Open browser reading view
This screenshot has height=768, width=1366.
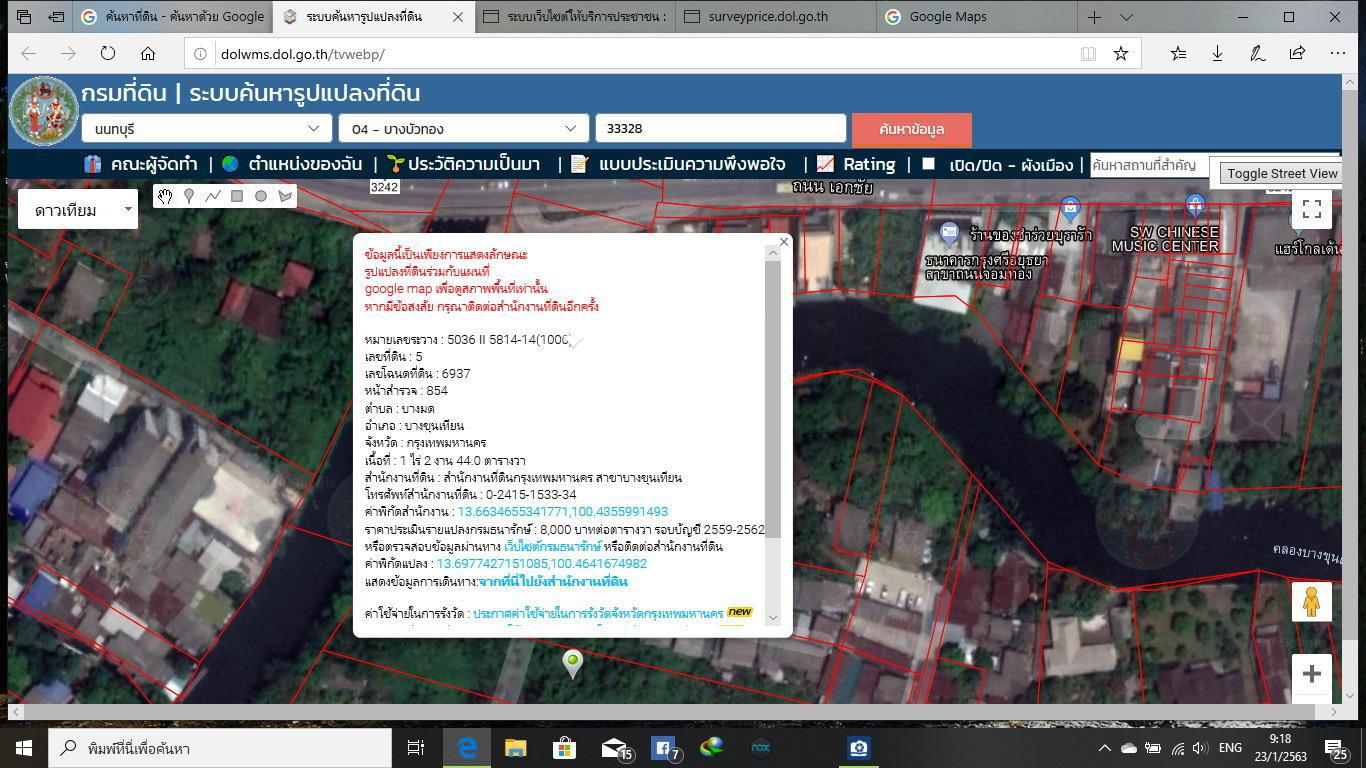tap(1088, 54)
